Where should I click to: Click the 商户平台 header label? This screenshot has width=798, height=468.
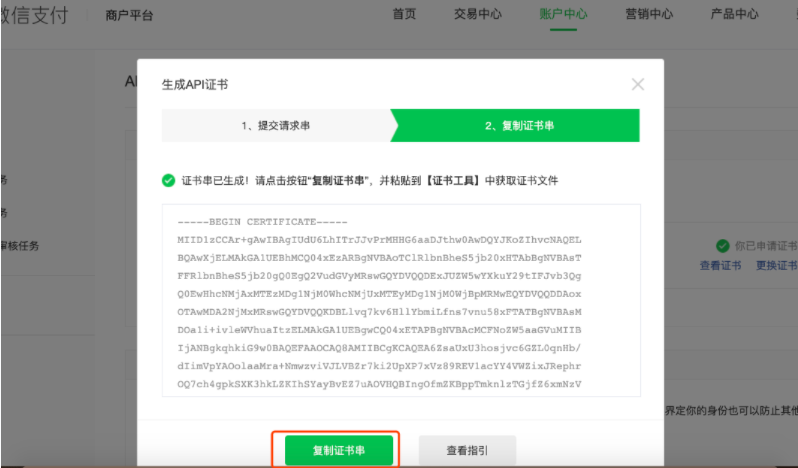130,15
